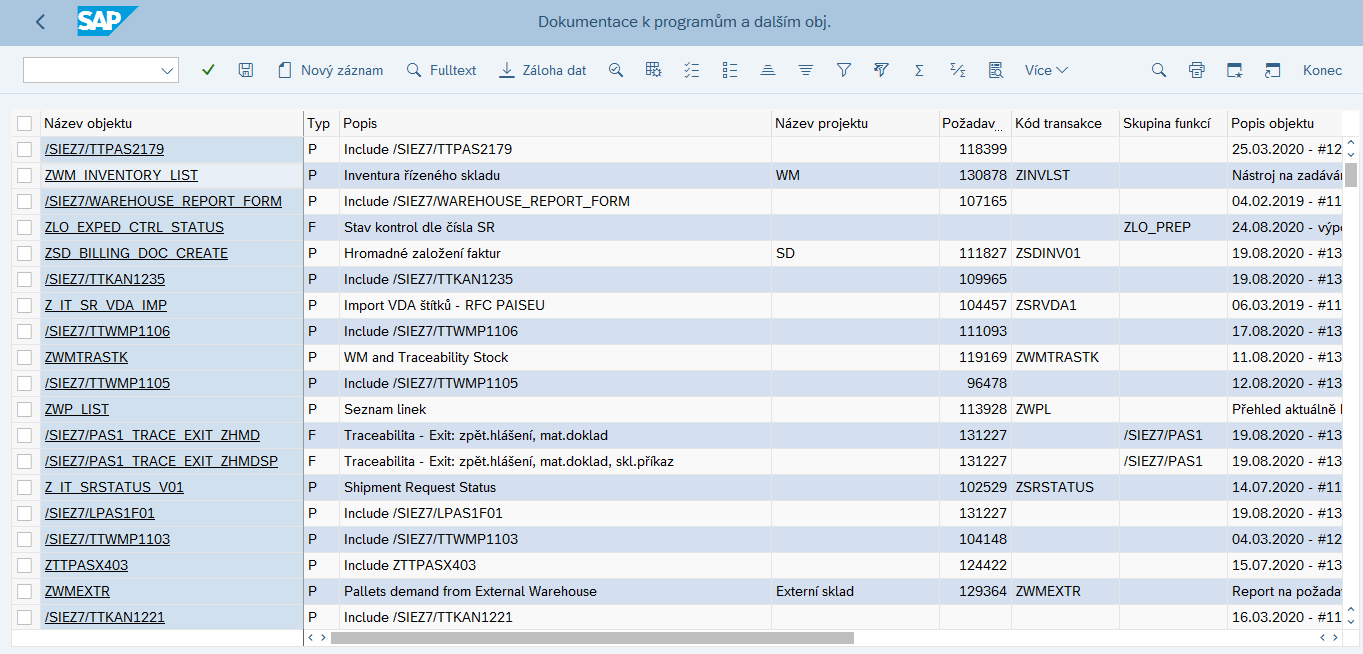
Task: Select the checkbox for ZWMTRASTK row
Action: 25,357
